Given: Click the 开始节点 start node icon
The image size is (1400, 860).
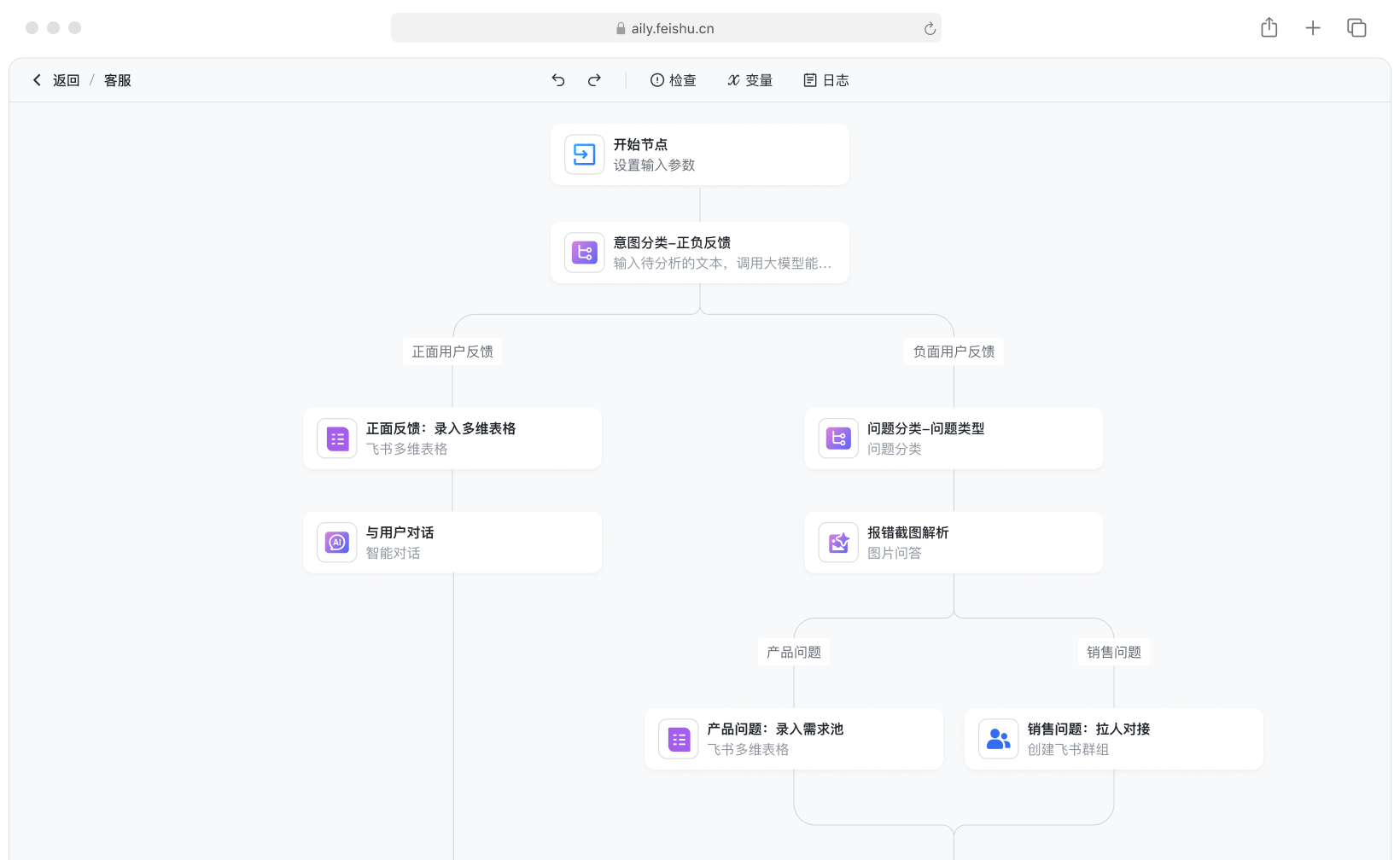Looking at the screenshot, I should [x=584, y=154].
